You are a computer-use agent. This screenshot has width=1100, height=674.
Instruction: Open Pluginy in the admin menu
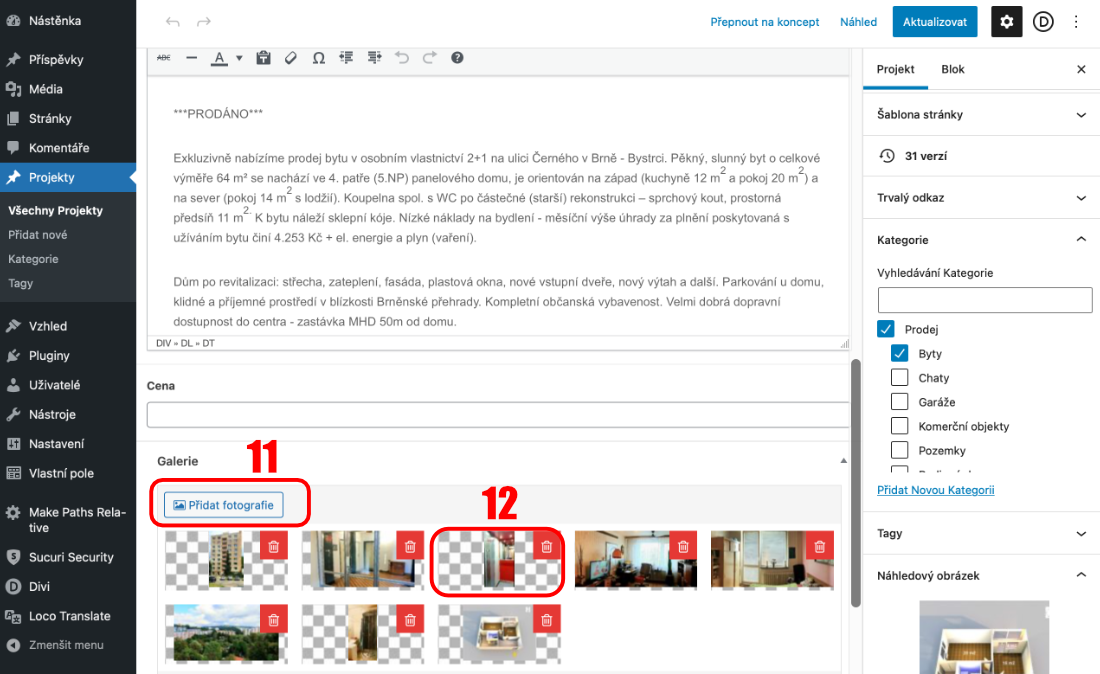point(49,355)
